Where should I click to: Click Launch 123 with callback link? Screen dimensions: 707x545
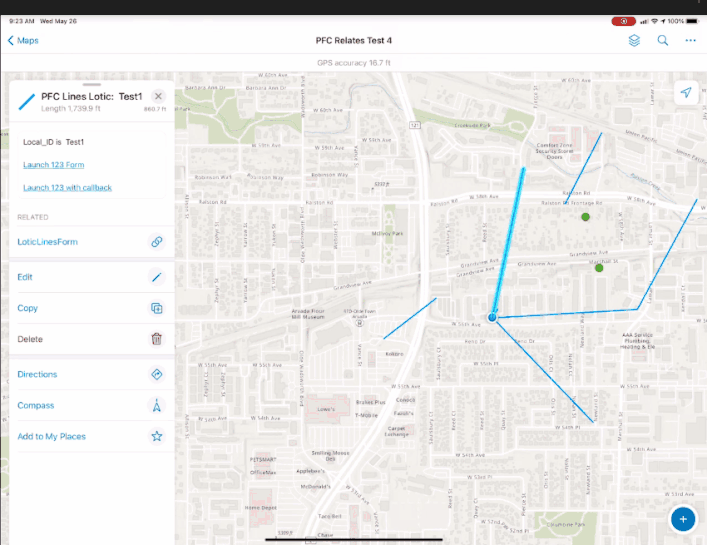point(68,188)
